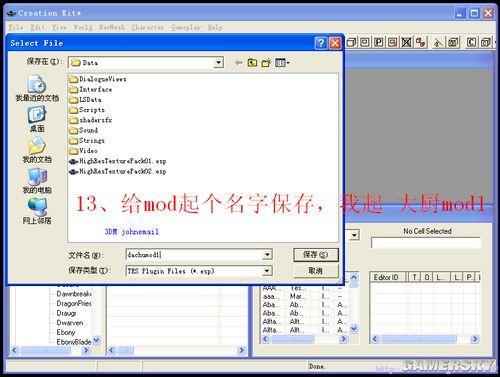Create a new folder in Data

[266, 63]
